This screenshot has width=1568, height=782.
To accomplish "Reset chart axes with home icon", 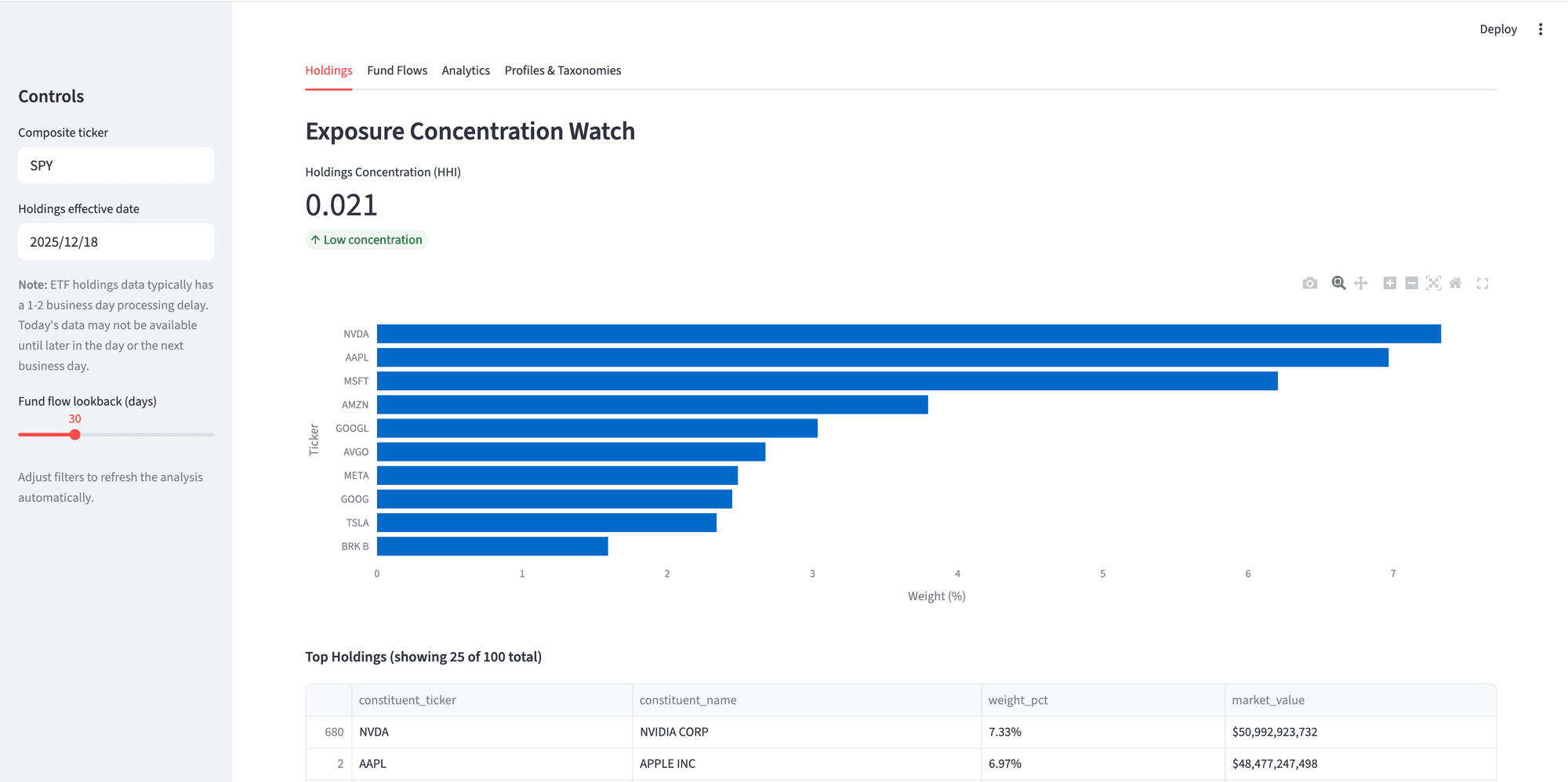I will pyautogui.click(x=1455, y=284).
